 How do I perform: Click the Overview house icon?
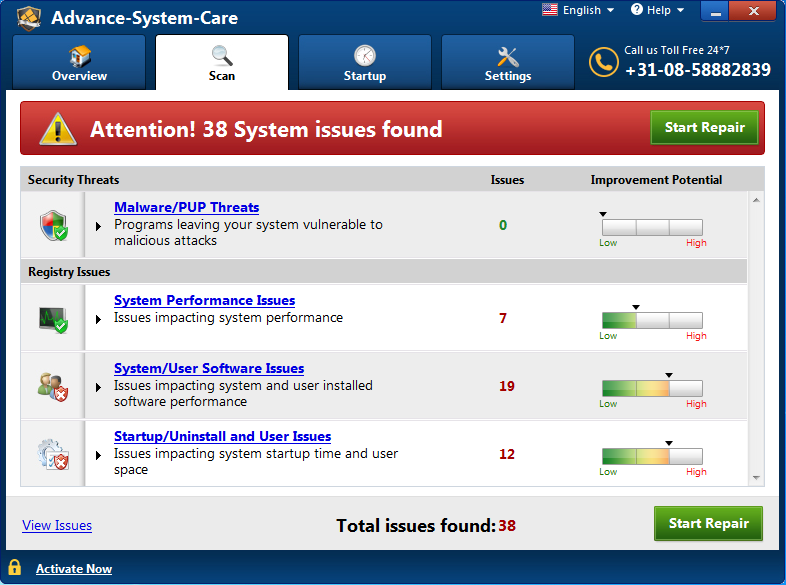pos(80,56)
